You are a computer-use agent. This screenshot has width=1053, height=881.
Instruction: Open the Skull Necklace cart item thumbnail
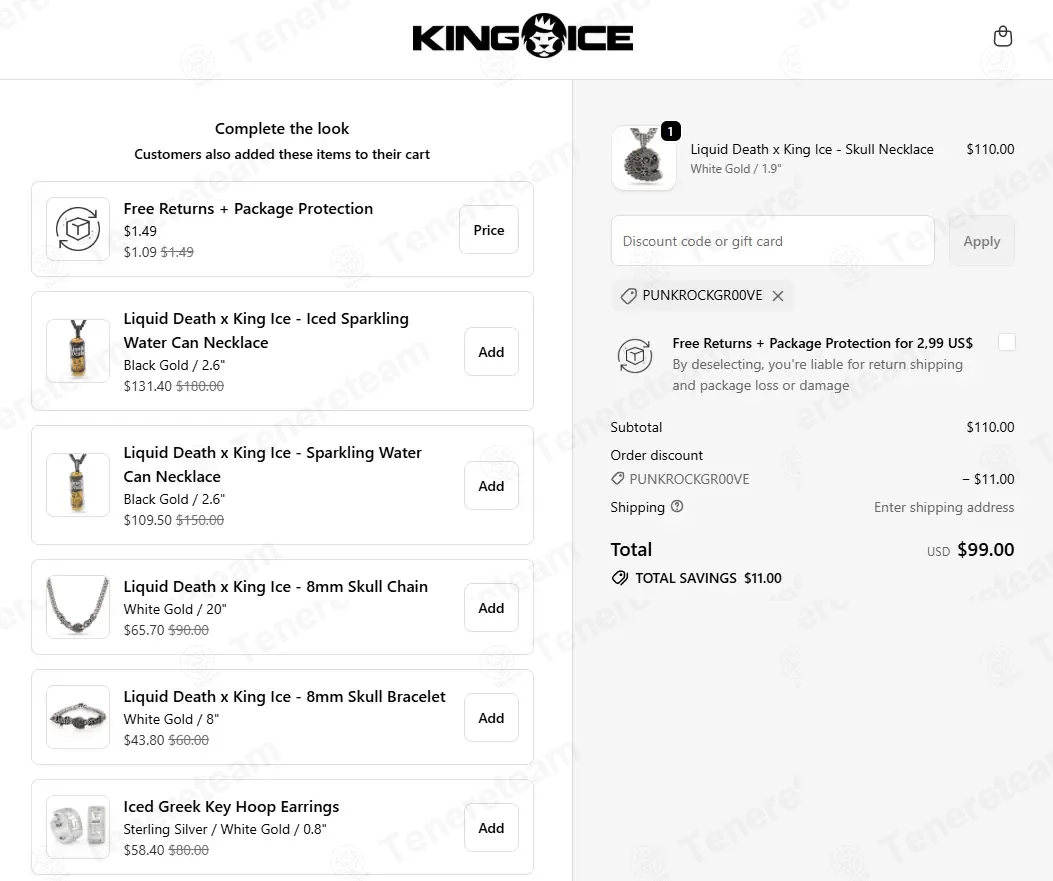[x=644, y=158]
